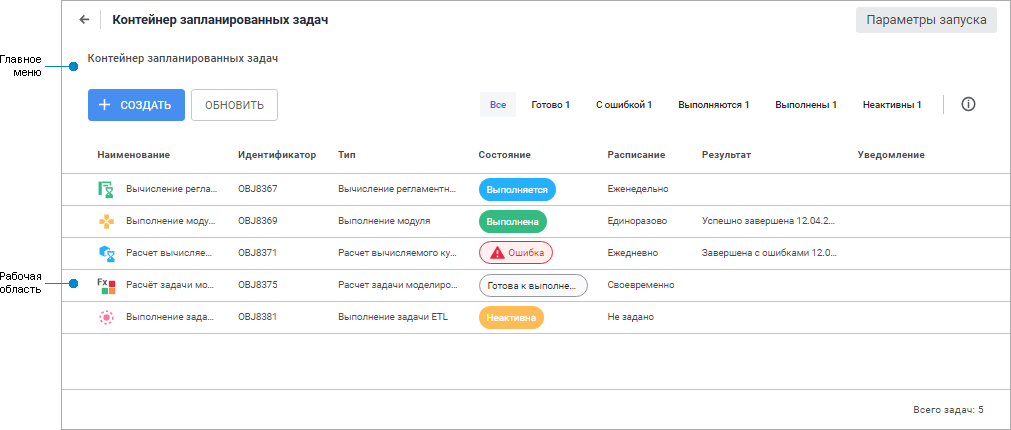Click the calculated cube task icon
The height and width of the screenshot is (430, 1011).
click(106, 253)
